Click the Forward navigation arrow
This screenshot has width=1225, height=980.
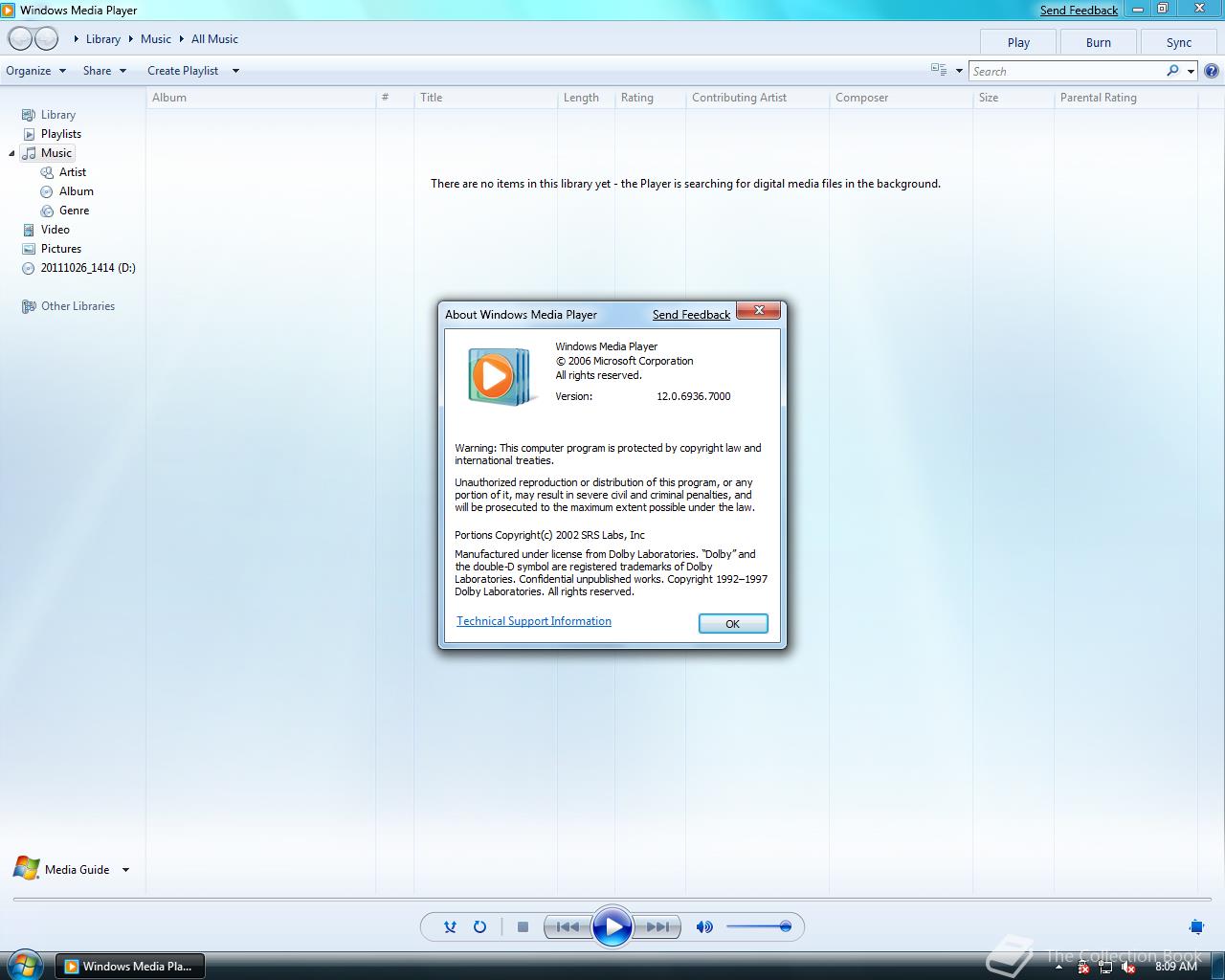click(x=46, y=39)
